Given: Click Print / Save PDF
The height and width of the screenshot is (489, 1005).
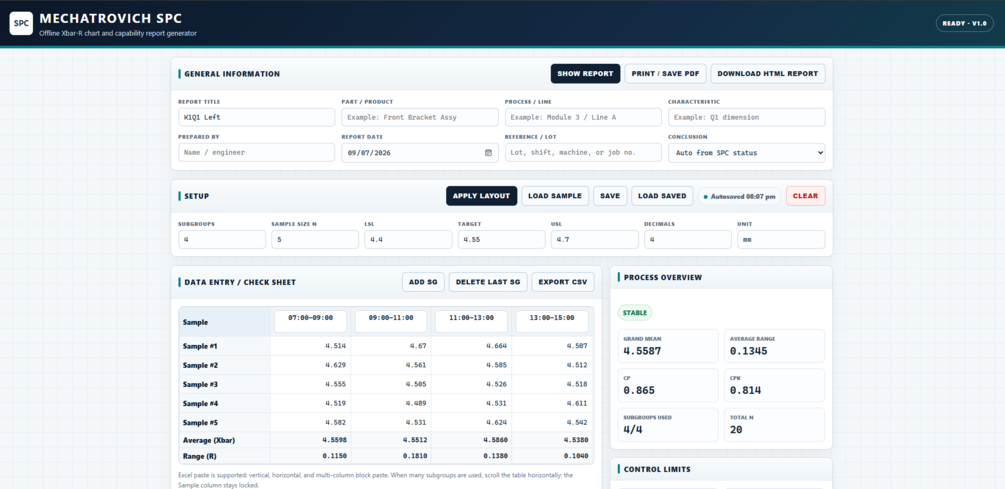Looking at the screenshot, I should pyautogui.click(x=665, y=74).
